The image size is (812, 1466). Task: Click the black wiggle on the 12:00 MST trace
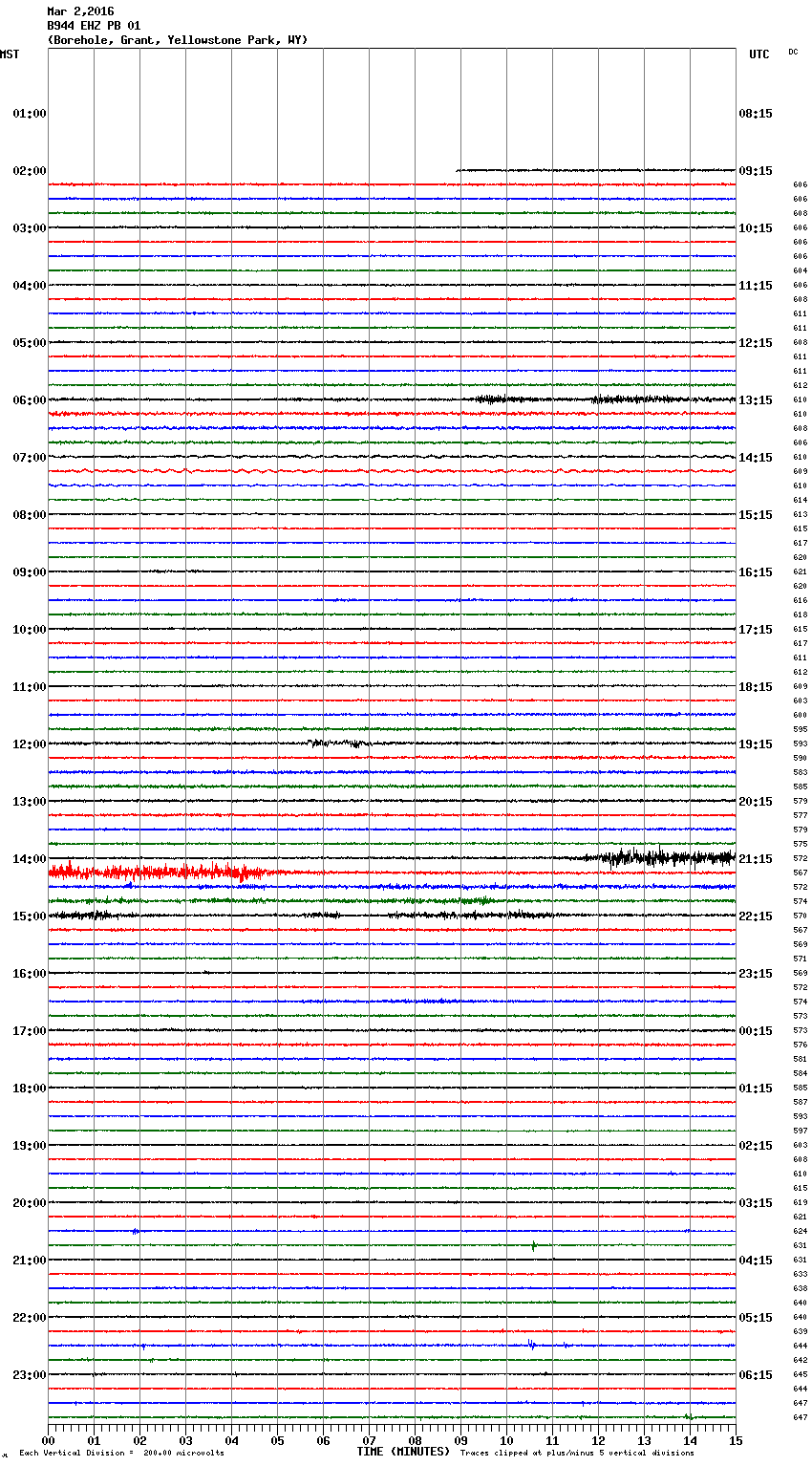click(338, 743)
